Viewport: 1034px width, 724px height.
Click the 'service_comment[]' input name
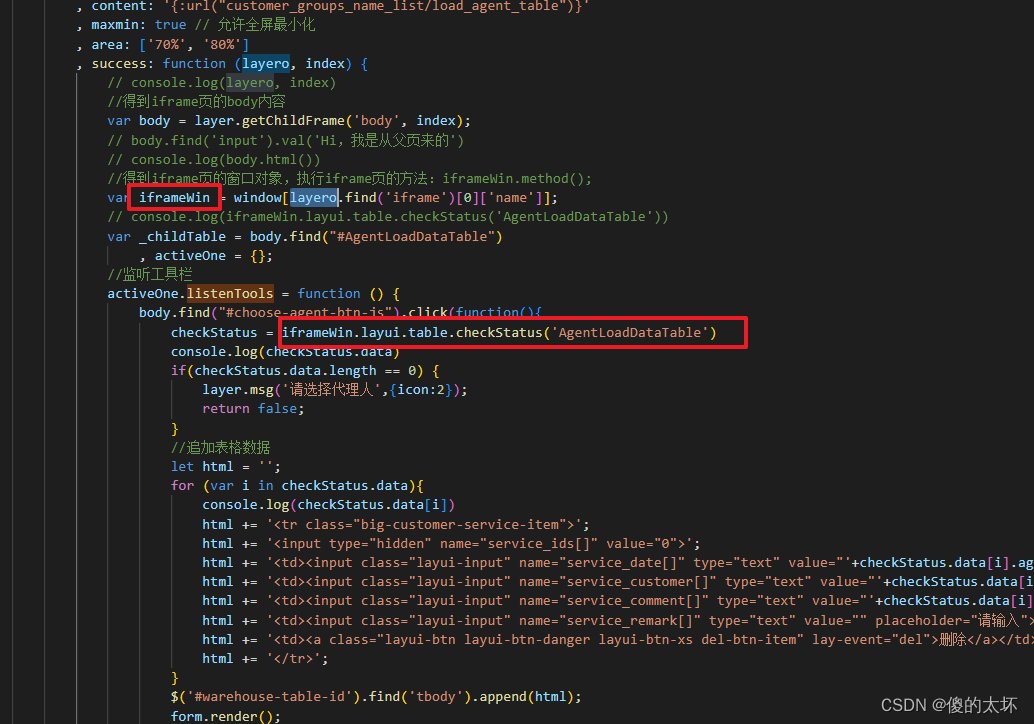click(x=634, y=601)
